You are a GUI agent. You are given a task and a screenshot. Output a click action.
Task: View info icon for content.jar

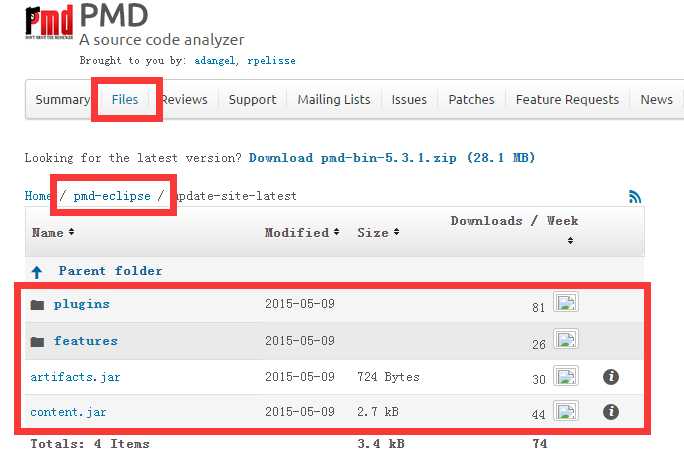[x=611, y=412]
